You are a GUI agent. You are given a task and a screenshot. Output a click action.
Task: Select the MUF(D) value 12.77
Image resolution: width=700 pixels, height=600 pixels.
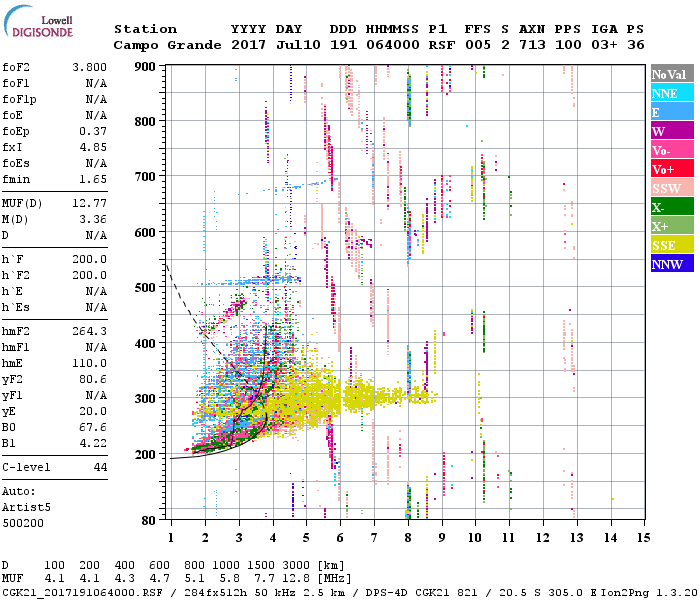point(91,203)
